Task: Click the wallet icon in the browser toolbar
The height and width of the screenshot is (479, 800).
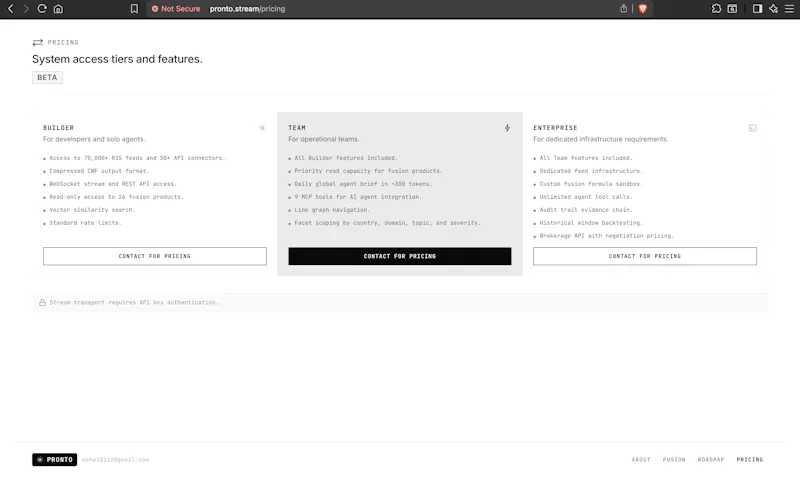Action: [x=732, y=9]
